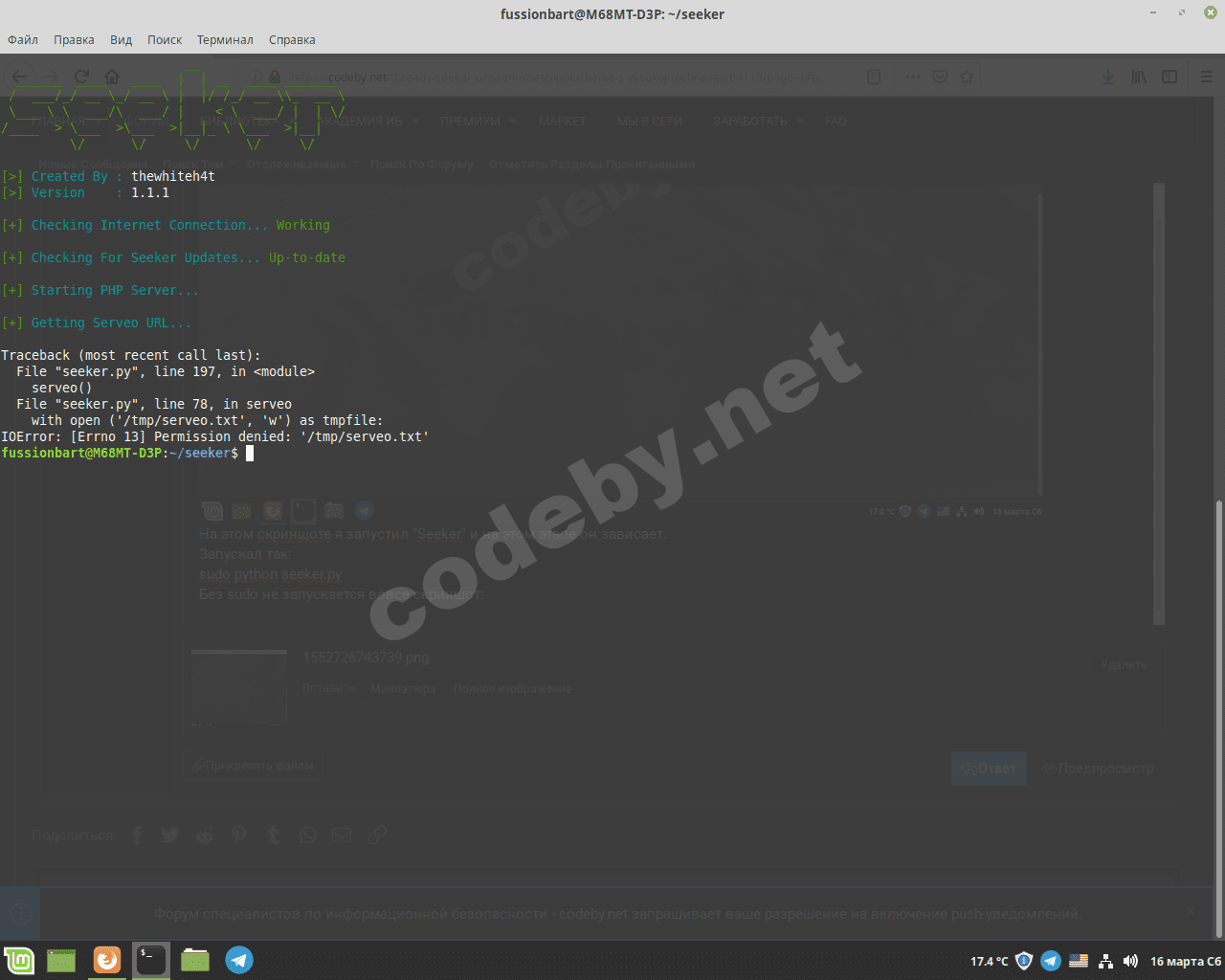Screen dimensions: 1225x980
Task: Open the file manager from taskbar
Action: tap(195, 960)
